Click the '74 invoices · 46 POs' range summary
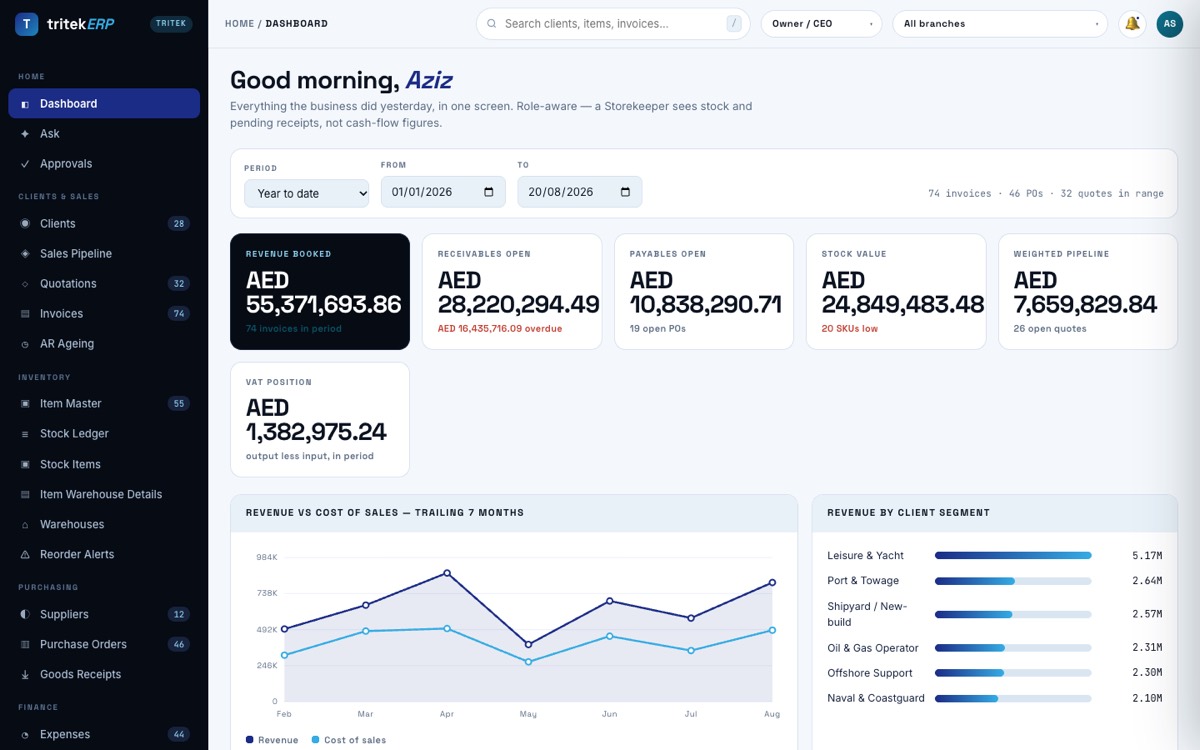Screen dimensions: 1200x750 point(1046,194)
